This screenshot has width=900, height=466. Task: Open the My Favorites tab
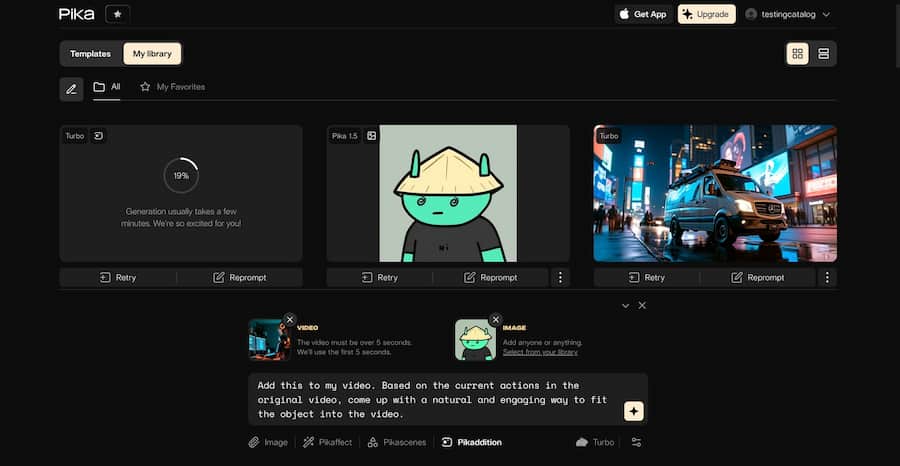point(173,87)
